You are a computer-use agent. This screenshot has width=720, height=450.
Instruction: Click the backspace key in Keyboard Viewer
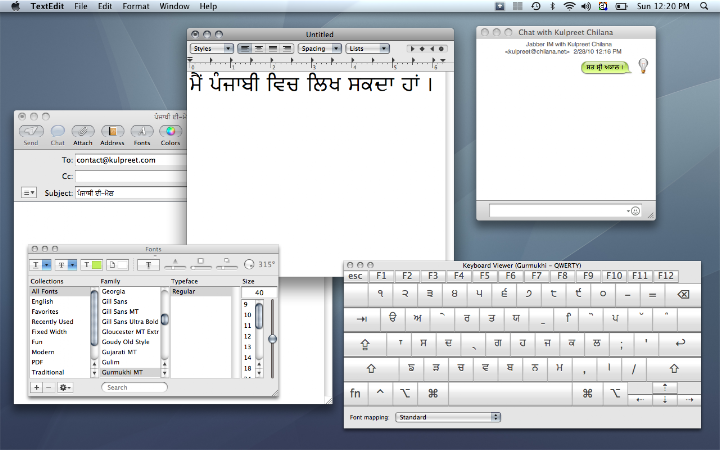[x=683, y=294]
